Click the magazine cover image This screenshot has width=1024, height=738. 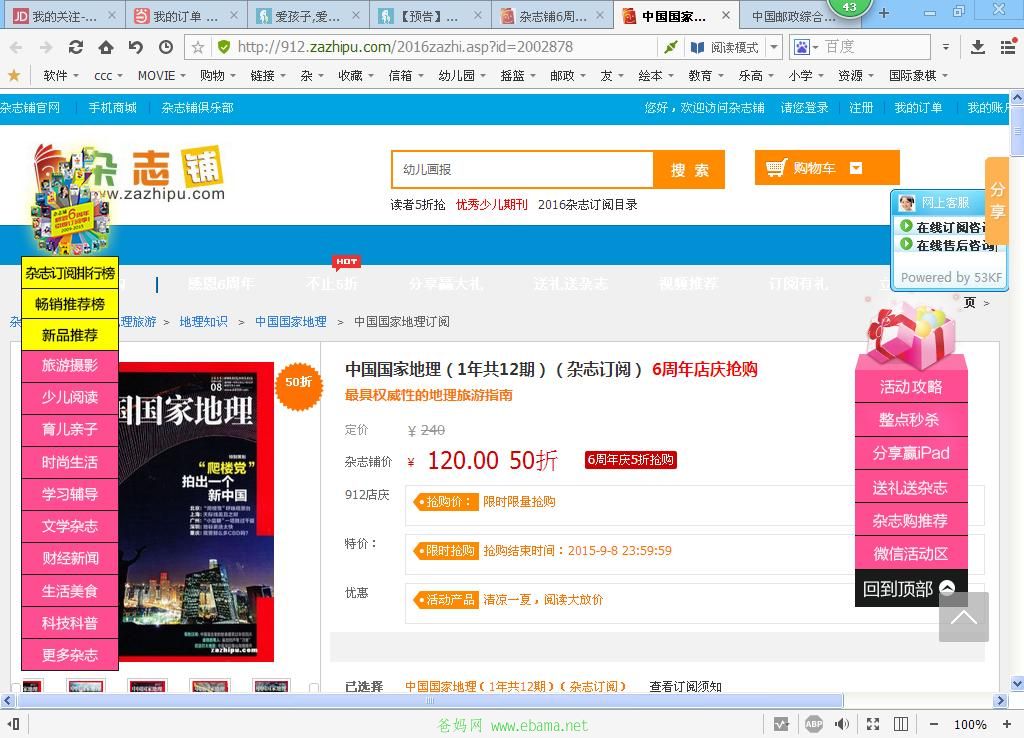196,511
